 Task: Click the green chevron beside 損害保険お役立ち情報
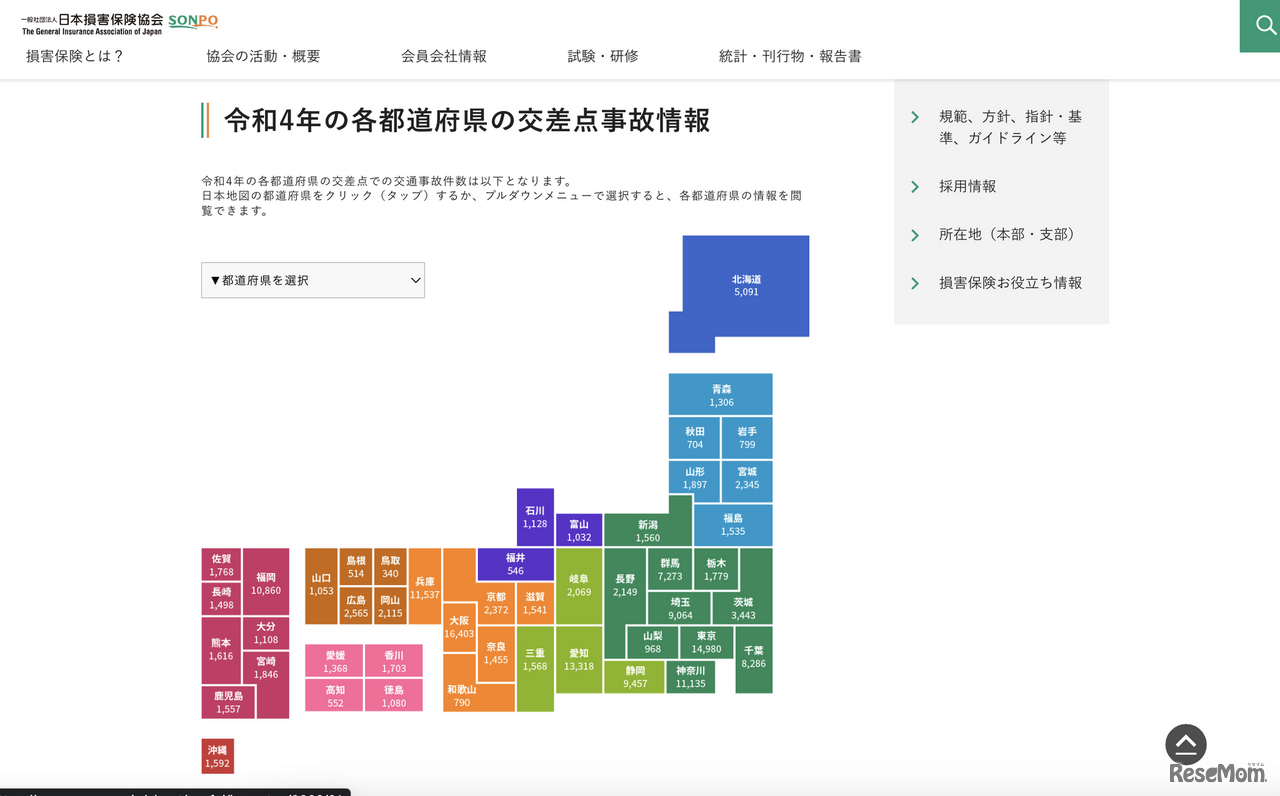913,283
